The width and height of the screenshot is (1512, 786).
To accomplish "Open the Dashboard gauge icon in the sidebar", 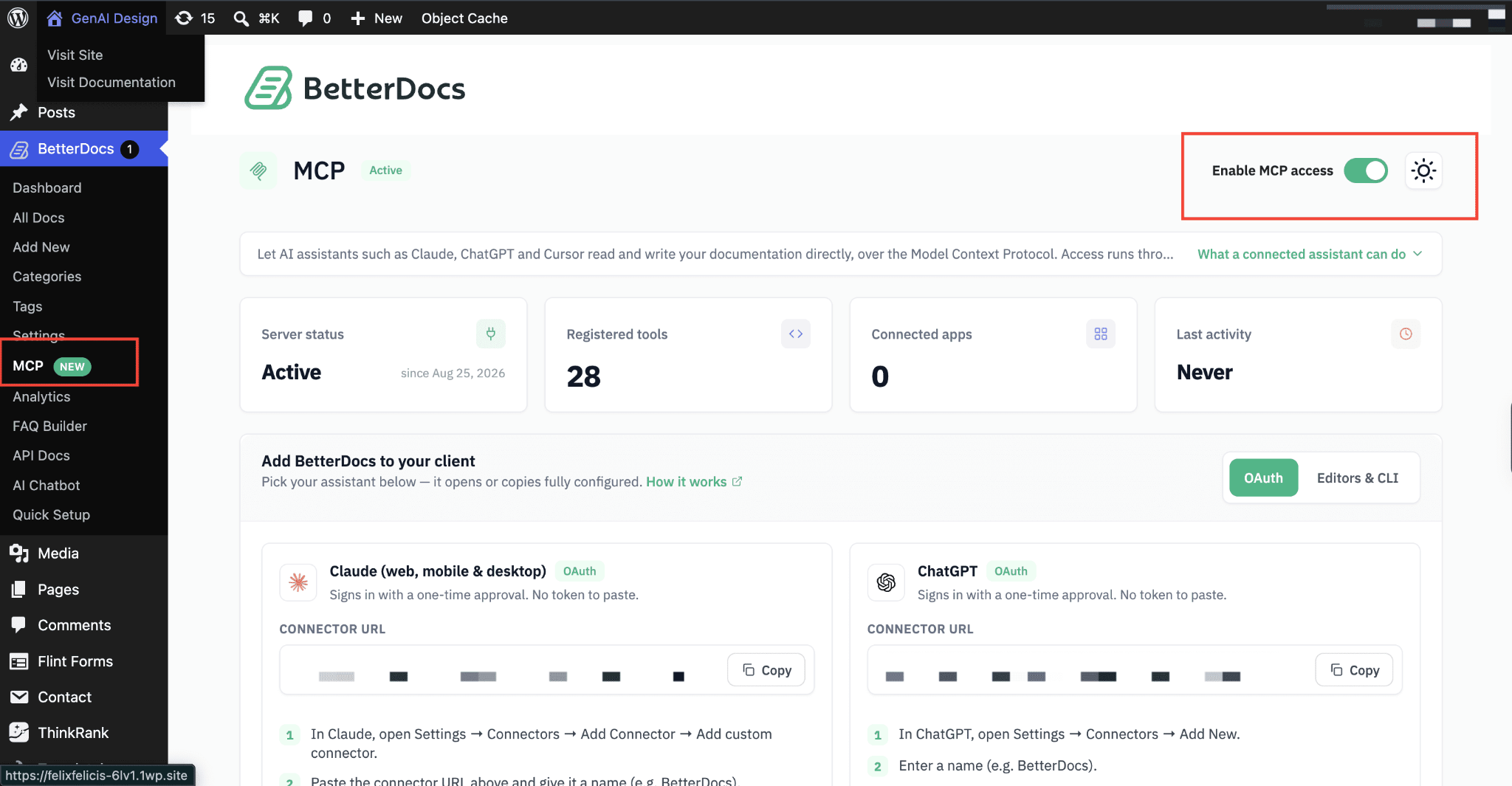I will (x=19, y=65).
